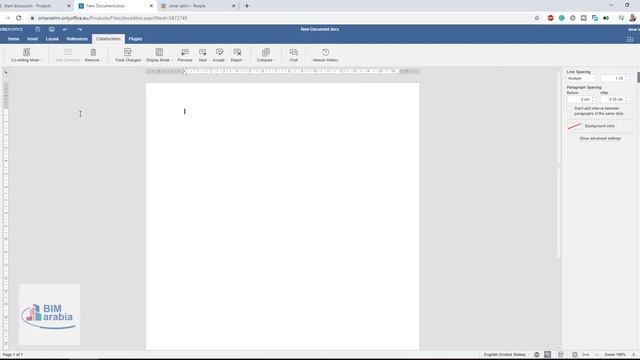Click Fit to Width icon
This screenshot has width=640, height=360.
[x=586, y=355]
